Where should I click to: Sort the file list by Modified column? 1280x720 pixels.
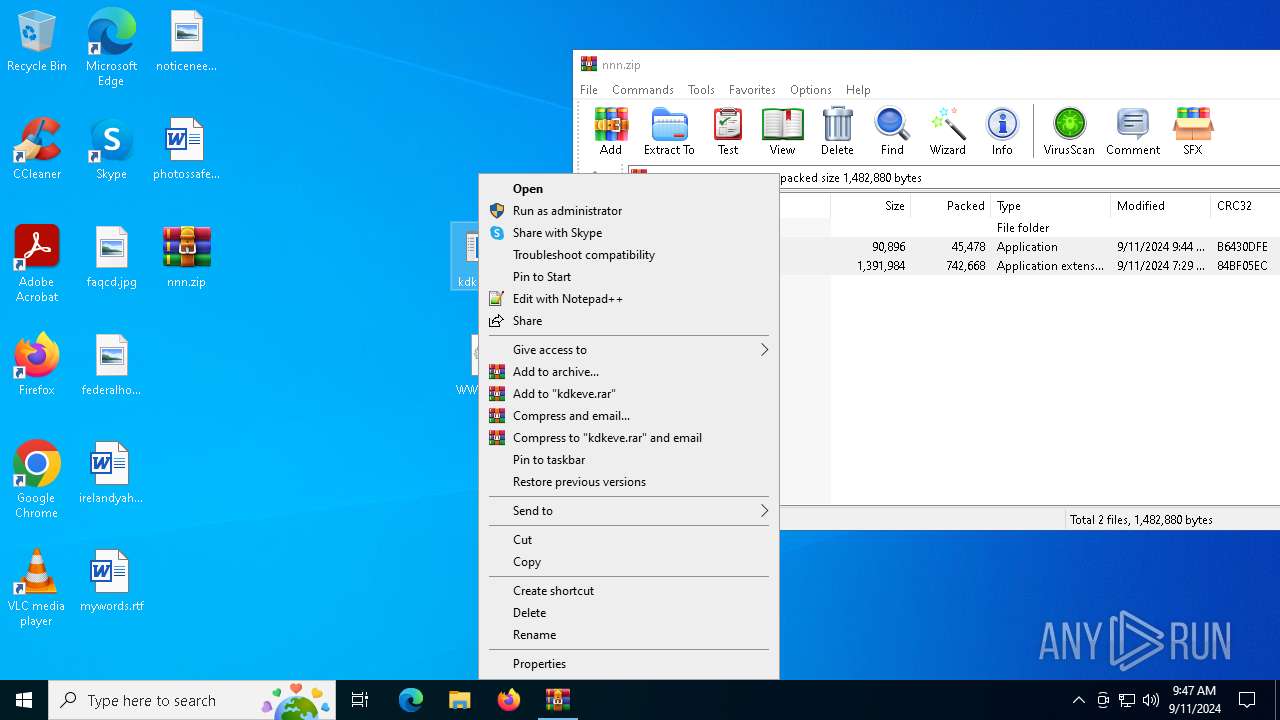point(1160,206)
